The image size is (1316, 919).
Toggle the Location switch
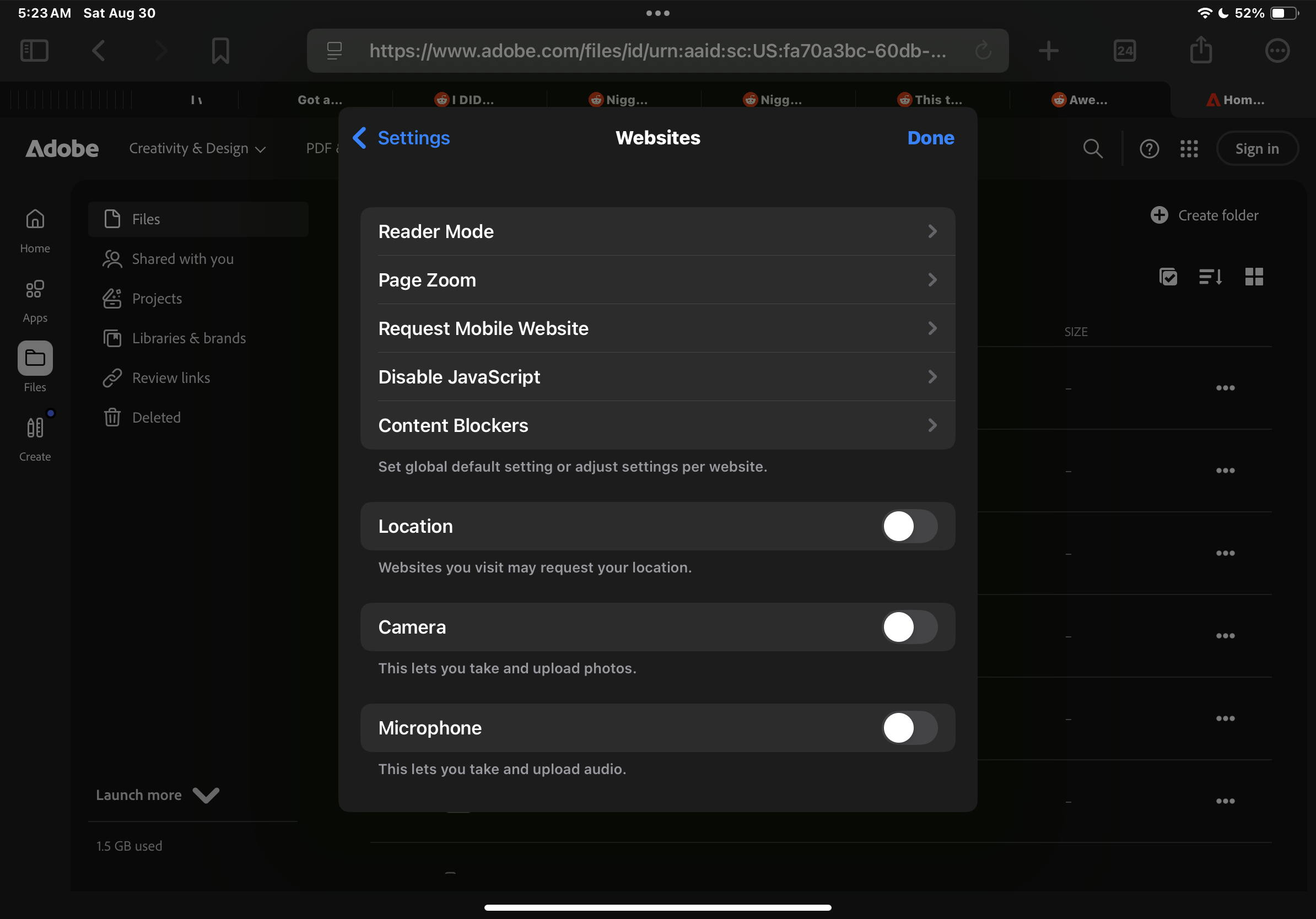909,526
